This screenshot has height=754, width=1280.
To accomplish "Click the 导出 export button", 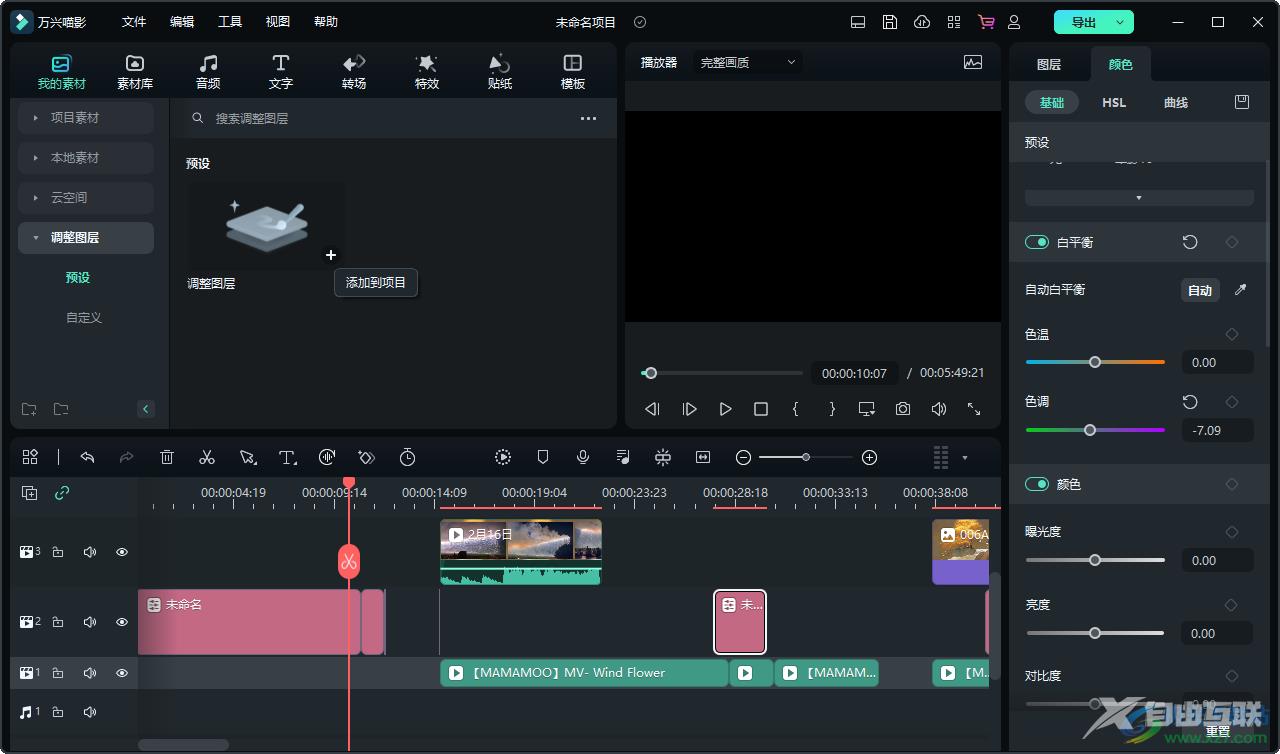I will tap(1083, 22).
